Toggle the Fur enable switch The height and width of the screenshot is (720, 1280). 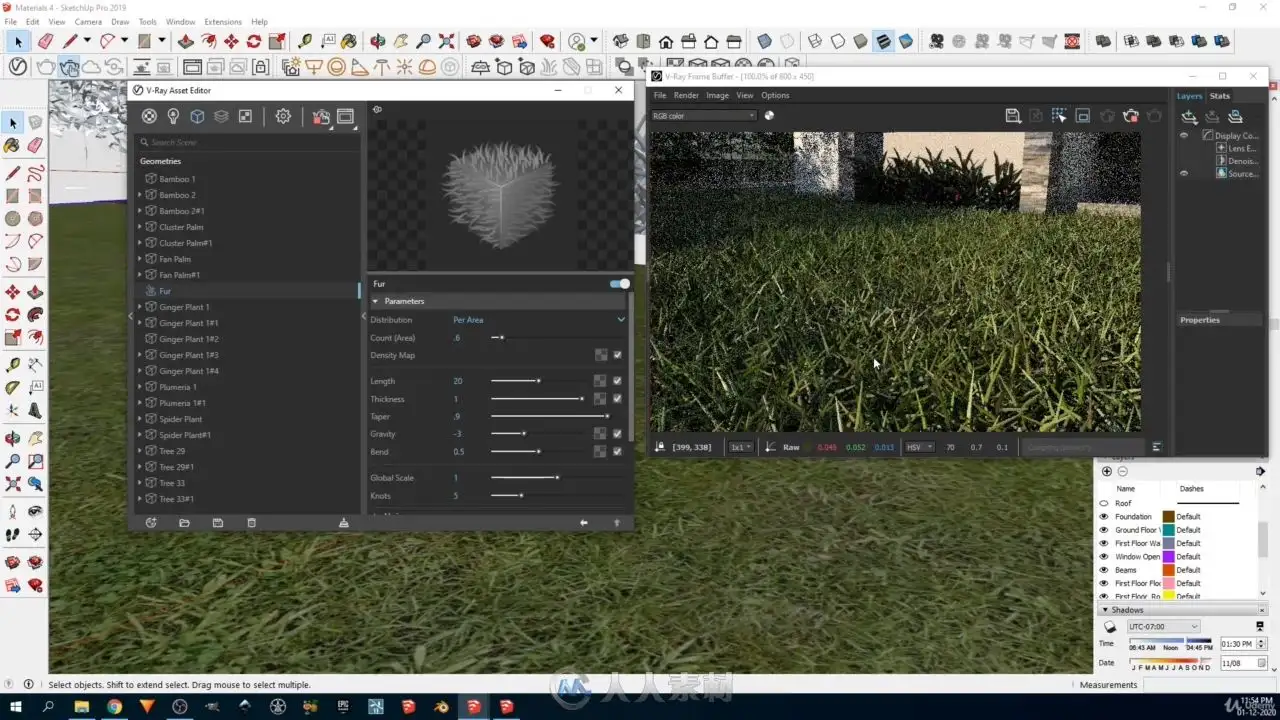620,284
